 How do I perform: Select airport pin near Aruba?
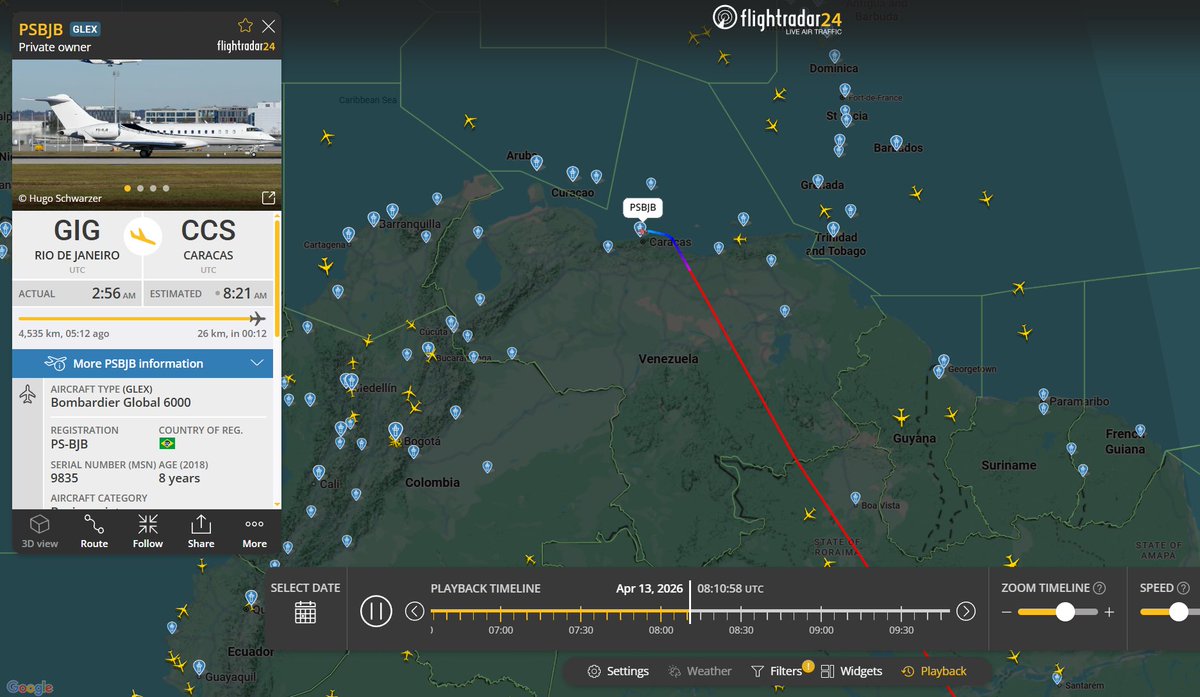[536, 162]
